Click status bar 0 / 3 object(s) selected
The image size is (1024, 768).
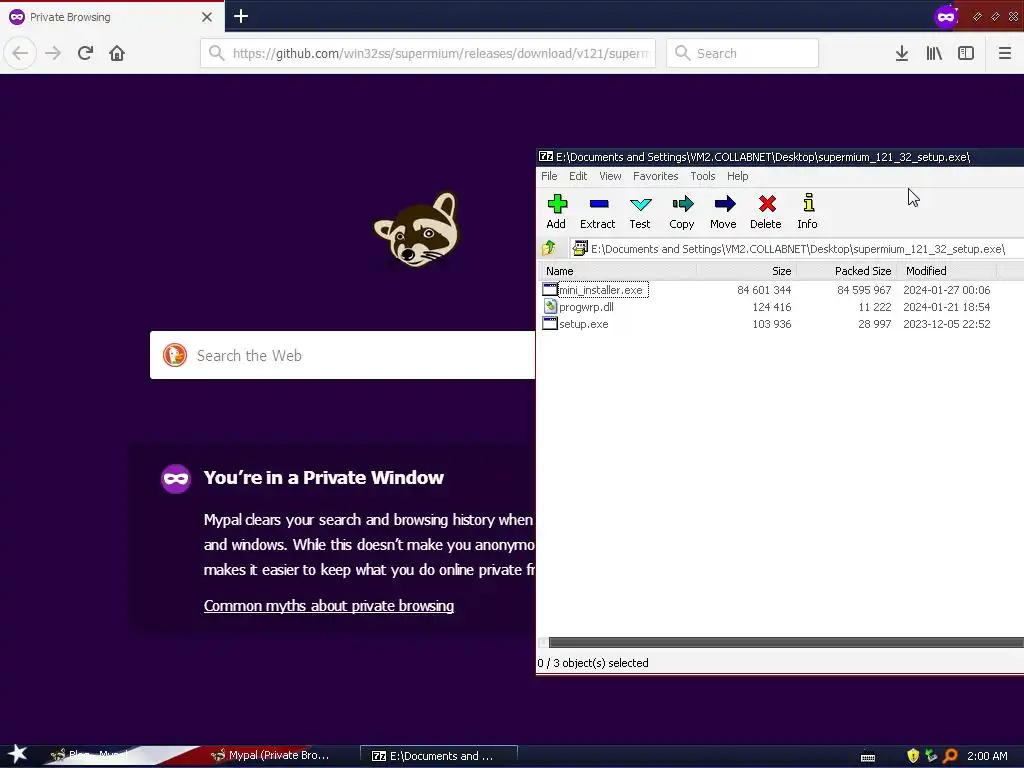[x=593, y=663]
